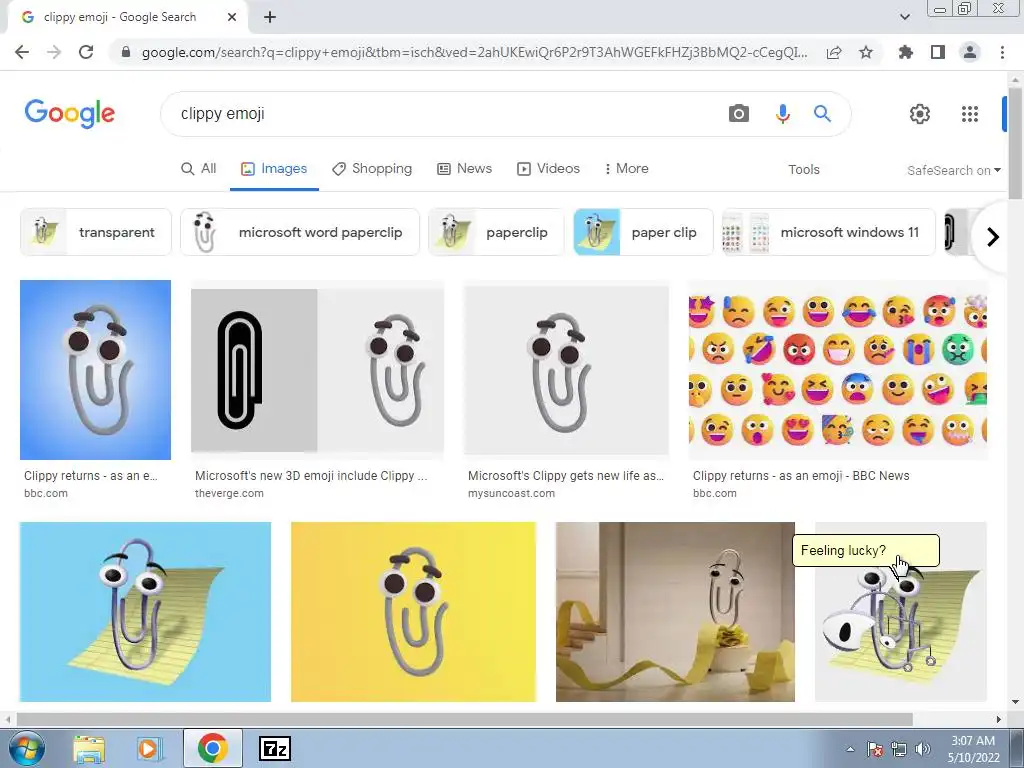1024x768 pixels.
Task: Filter by microsoft word paperclip chip
Action: pyautogui.click(x=300, y=232)
